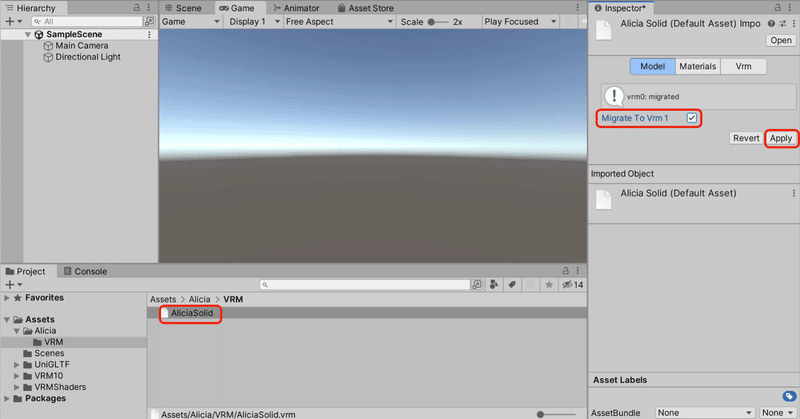800x419 pixels.
Task: Click the Search by Type icon in Project
Action: 494,284
